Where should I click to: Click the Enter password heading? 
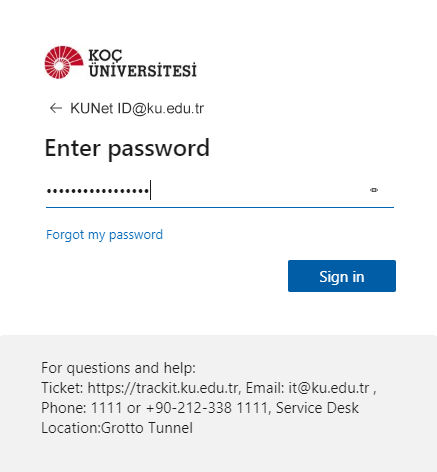(127, 148)
